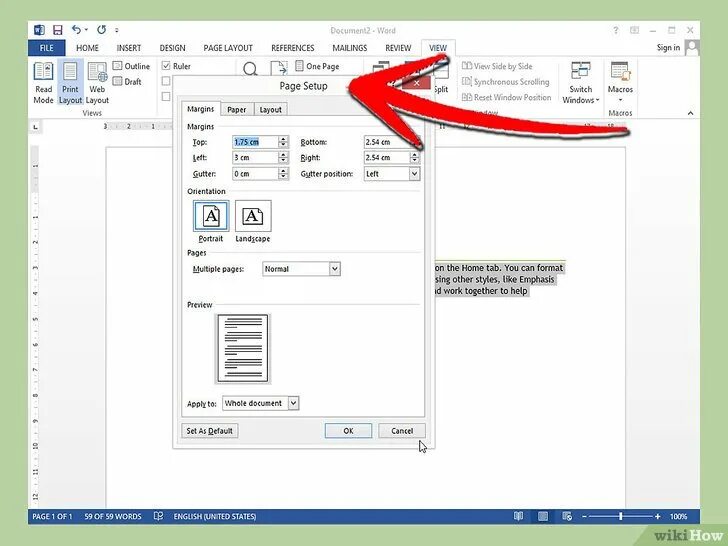
Task: Select the Margins tab
Action: (201, 109)
